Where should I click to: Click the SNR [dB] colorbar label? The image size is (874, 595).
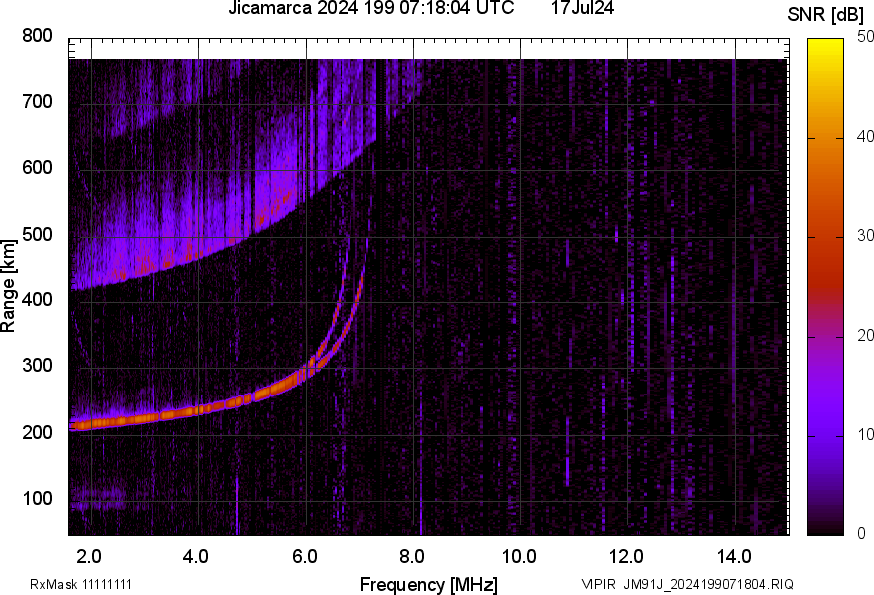pyautogui.click(x=826, y=14)
